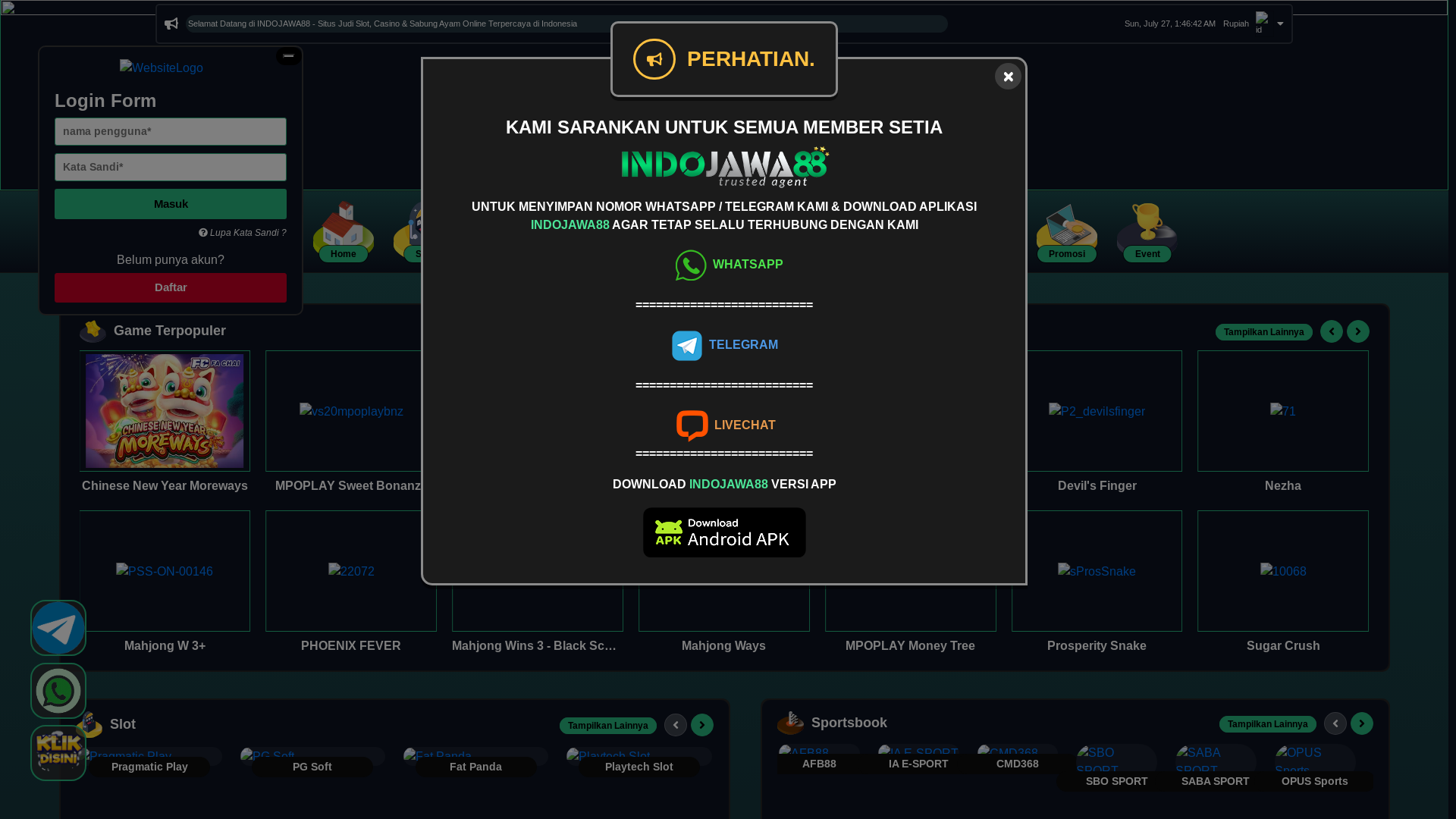Open floating WhatsApp contact icon

[58, 691]
